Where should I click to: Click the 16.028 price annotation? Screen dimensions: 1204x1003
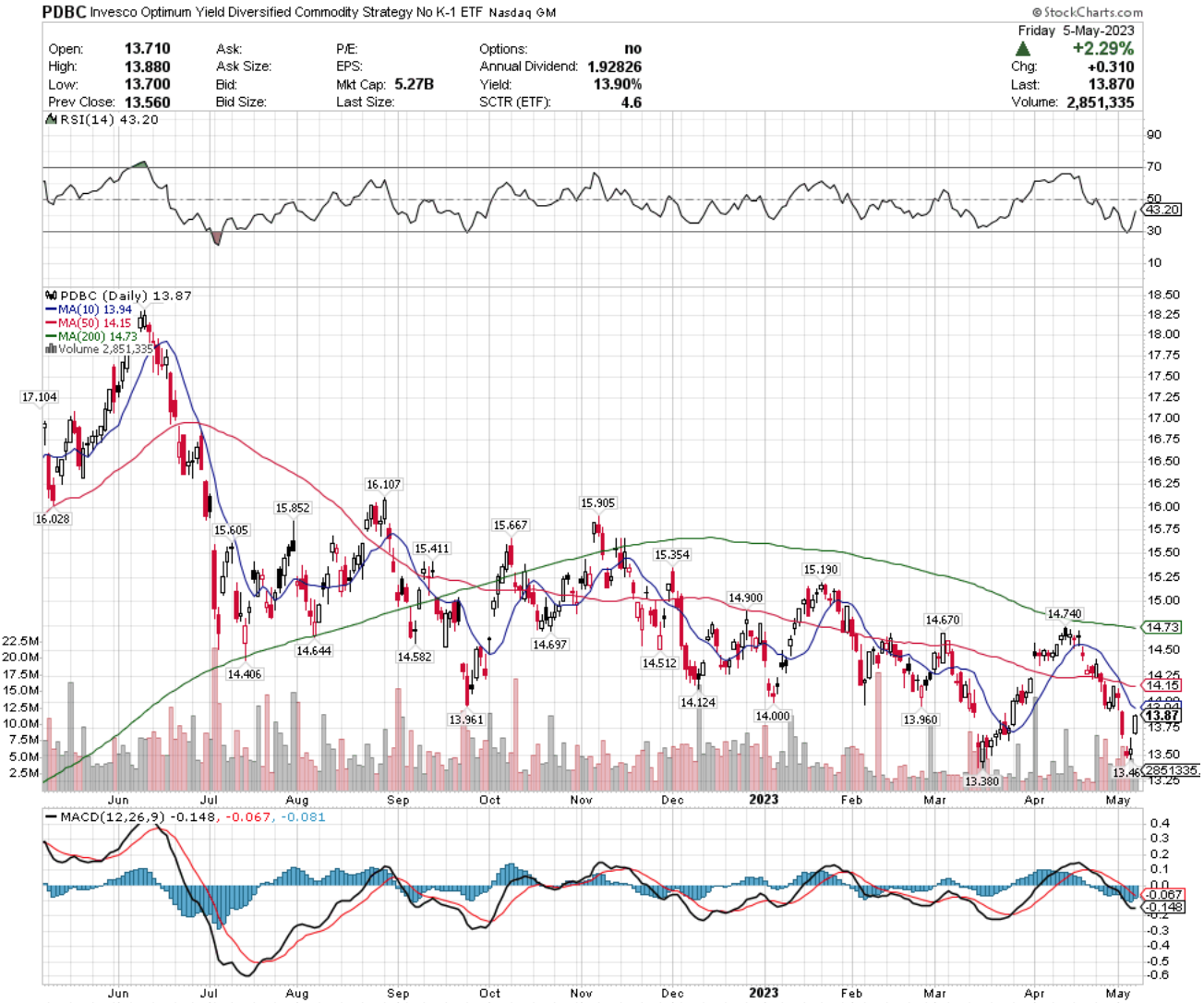[x=53, y=519]
